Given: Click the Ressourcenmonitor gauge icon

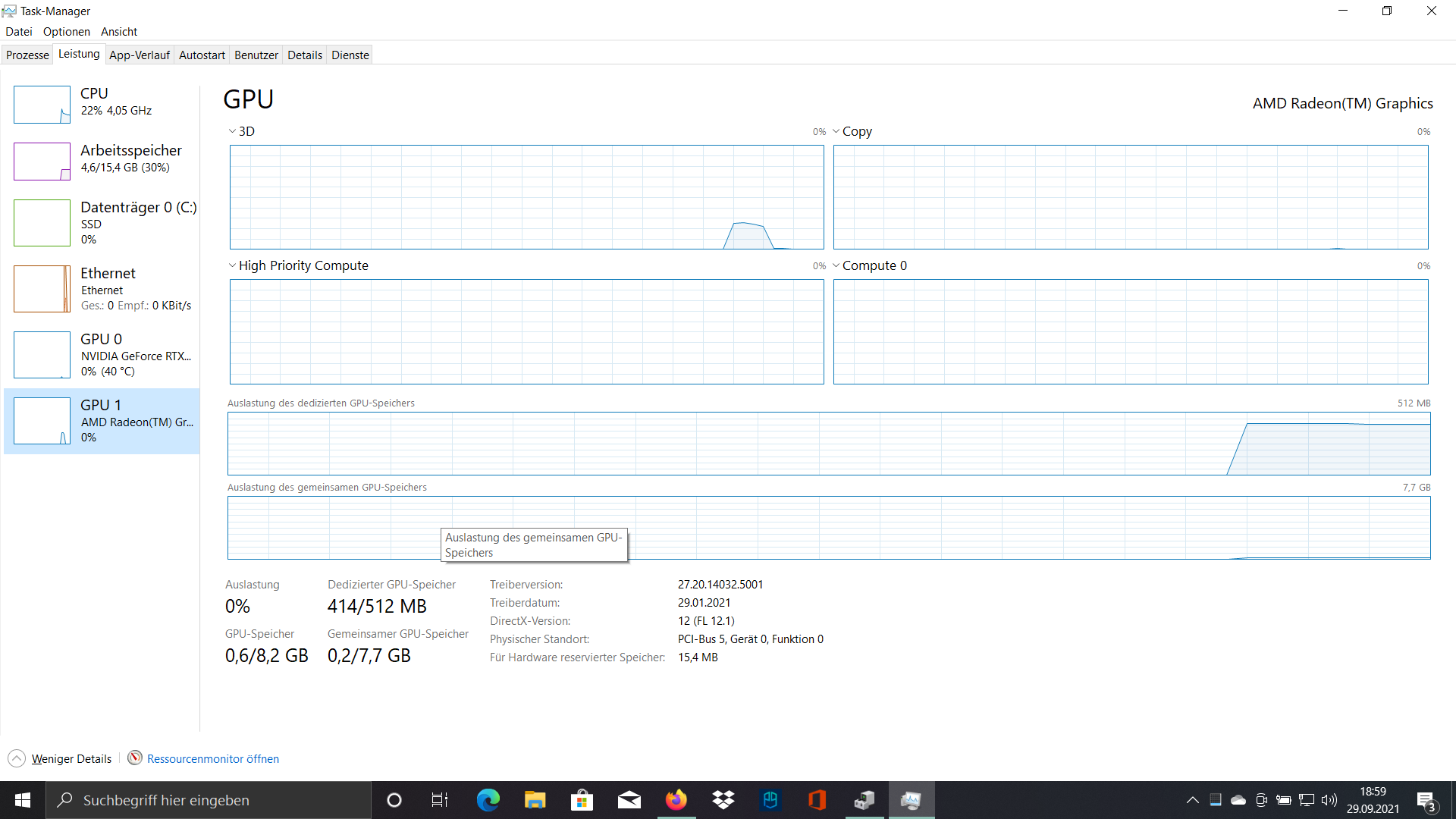Looking at the screenshot, I should [x=135, y=758].
